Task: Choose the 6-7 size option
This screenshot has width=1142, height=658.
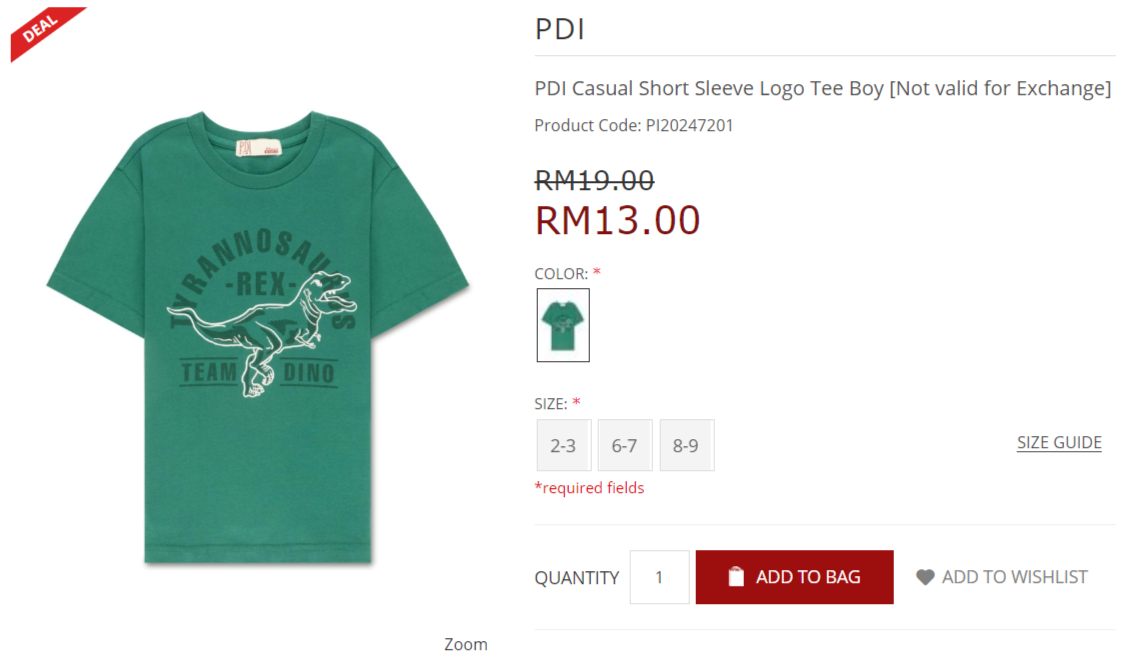Action: pyautogui.click(x=625, y=445)
